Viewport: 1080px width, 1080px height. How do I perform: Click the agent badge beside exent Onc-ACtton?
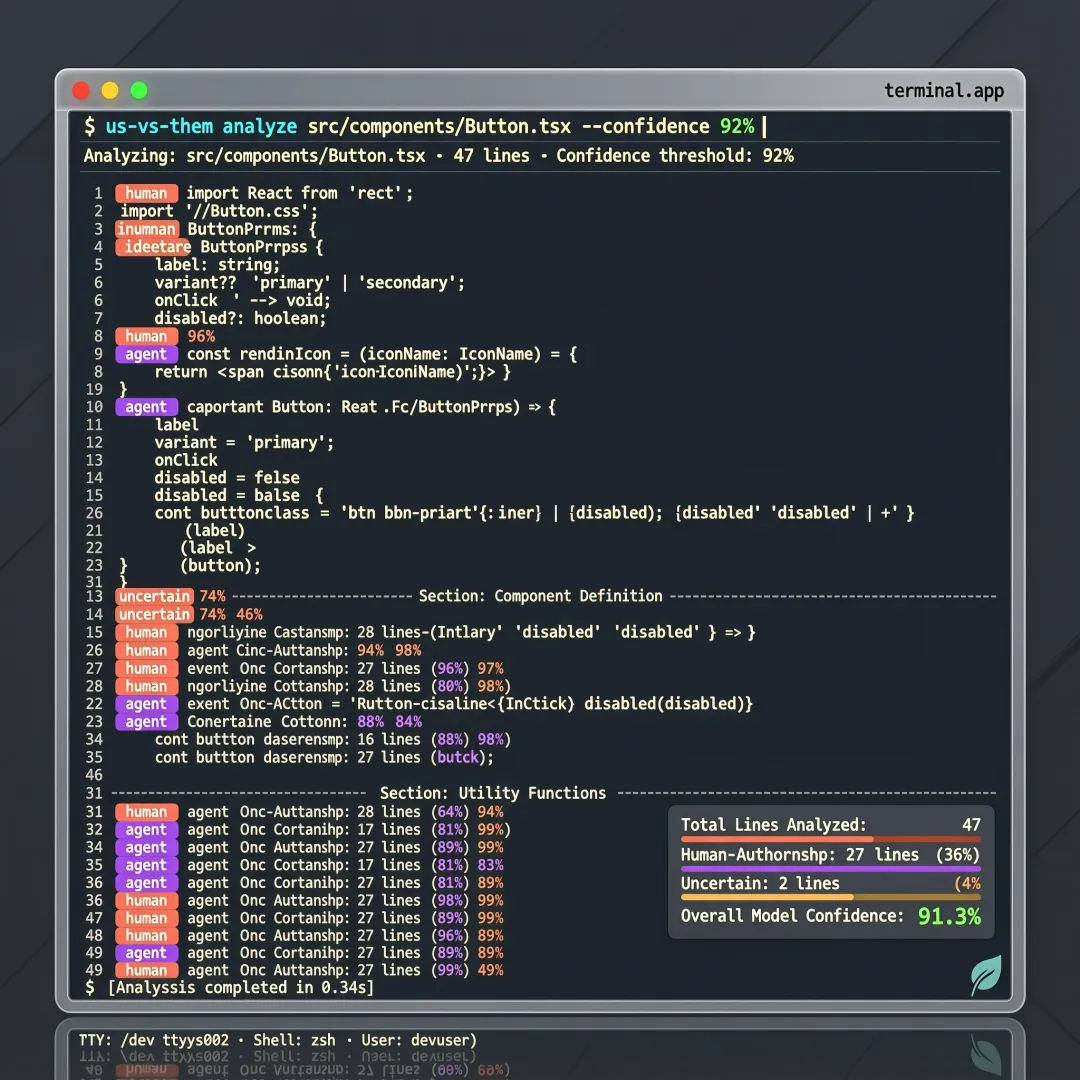146,705
